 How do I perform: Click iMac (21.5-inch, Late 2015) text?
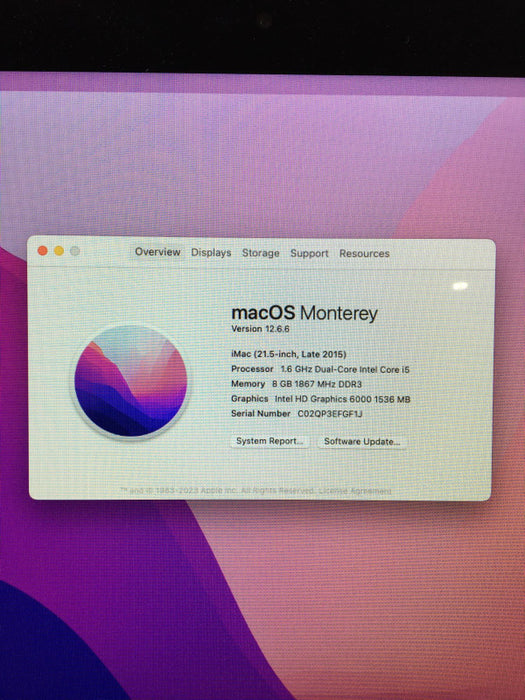click(289, 354)
